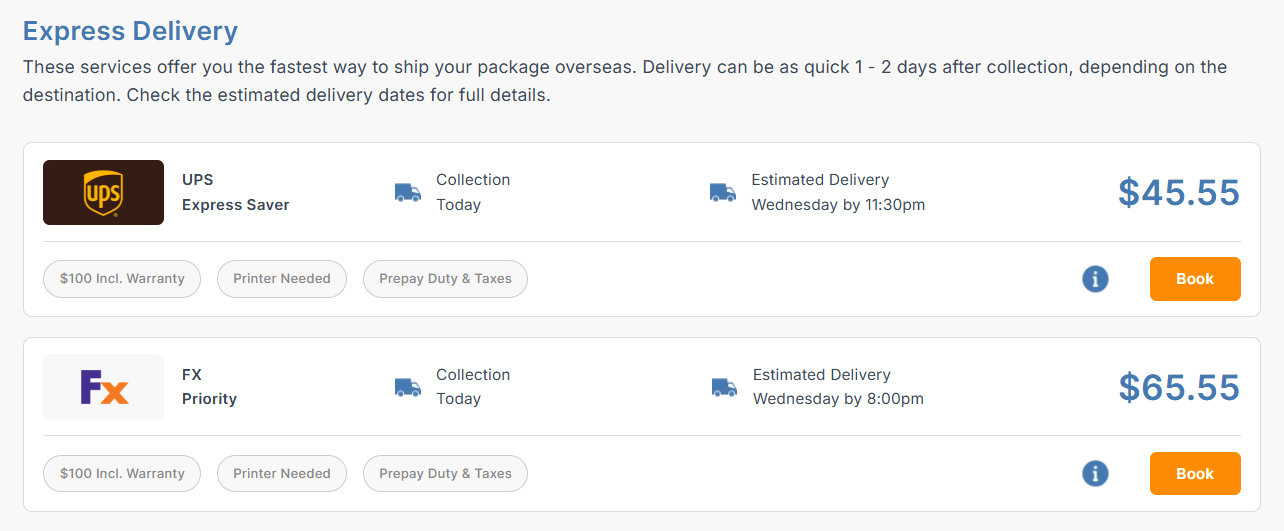
Task: Click the UPS estimated delivery truck icon
Action: (722, 192)
